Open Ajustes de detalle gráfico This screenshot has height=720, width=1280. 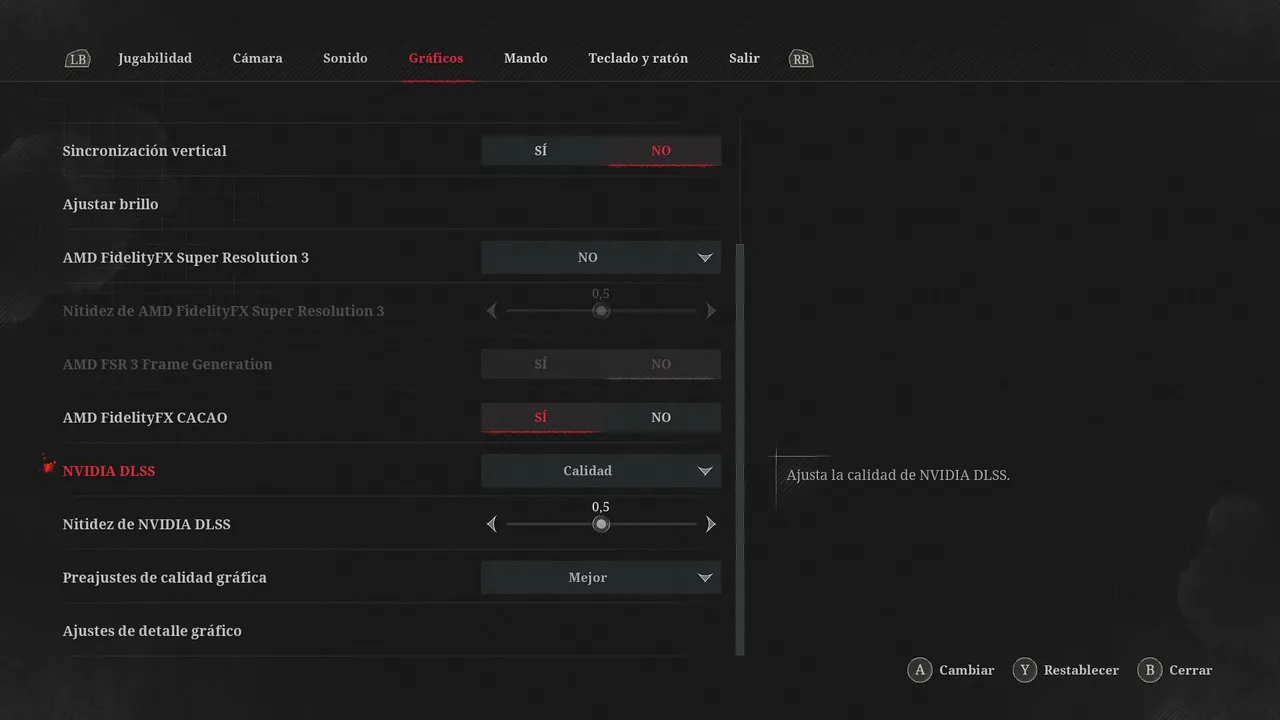[152, 631]
